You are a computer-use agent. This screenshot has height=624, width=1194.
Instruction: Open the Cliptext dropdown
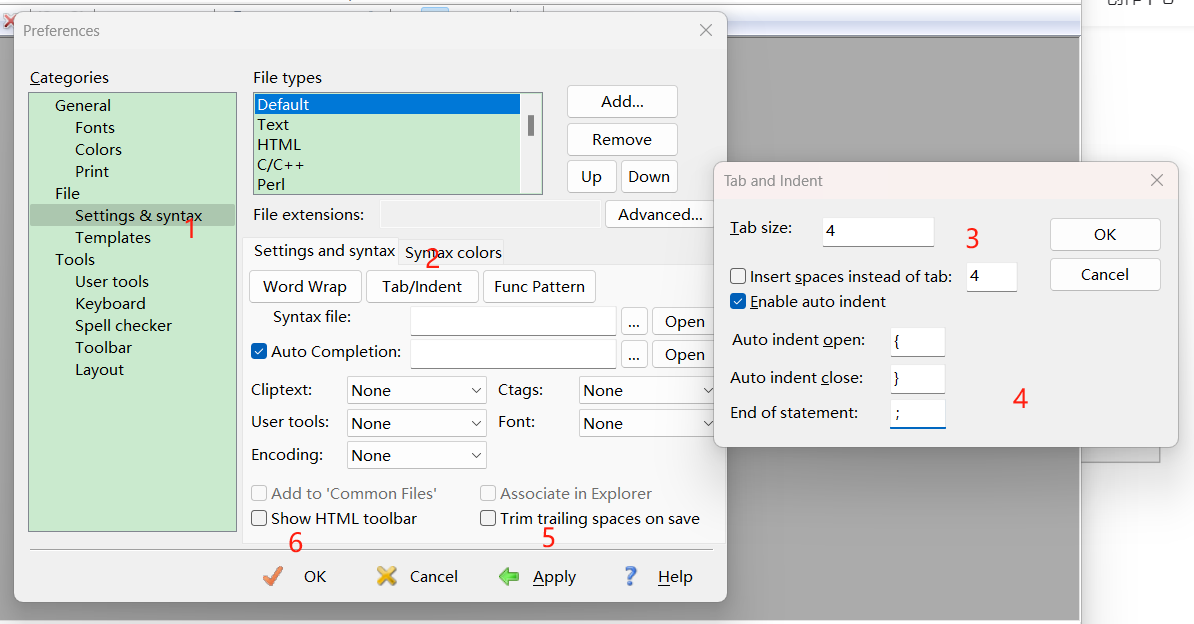pyautogui.click(x=416, y=390)
